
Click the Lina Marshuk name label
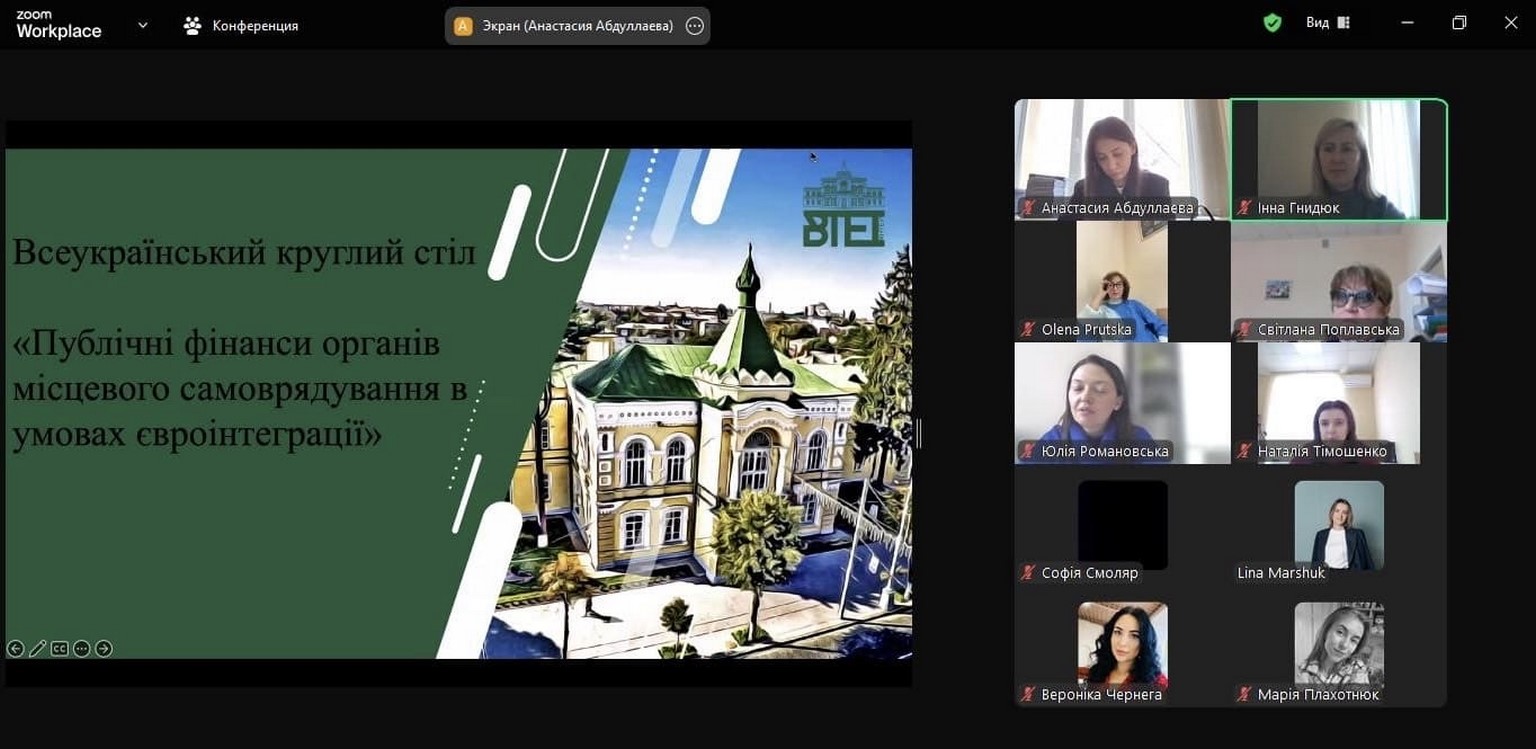point(1280,573)
